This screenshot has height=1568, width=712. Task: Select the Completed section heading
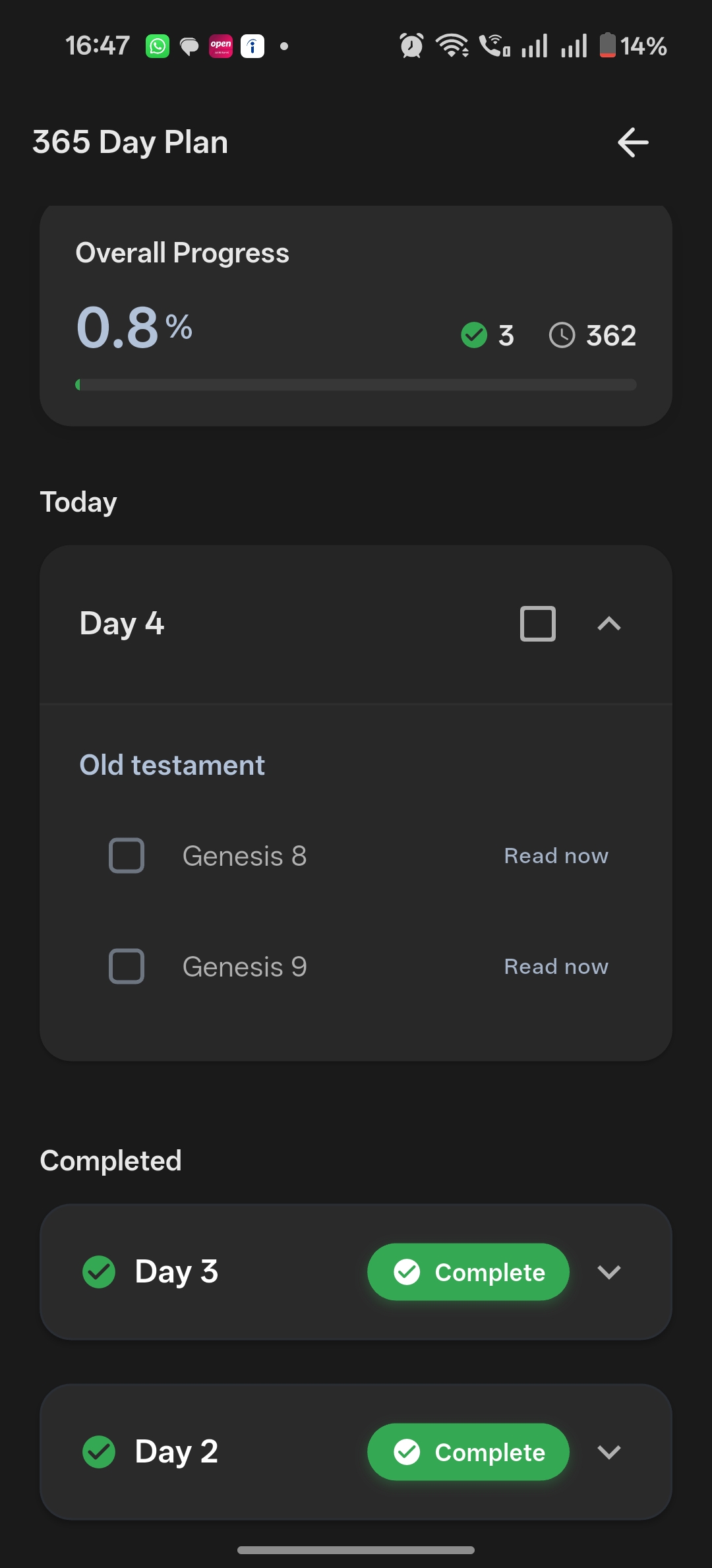pyautogui.click(x=110, y=1159)
